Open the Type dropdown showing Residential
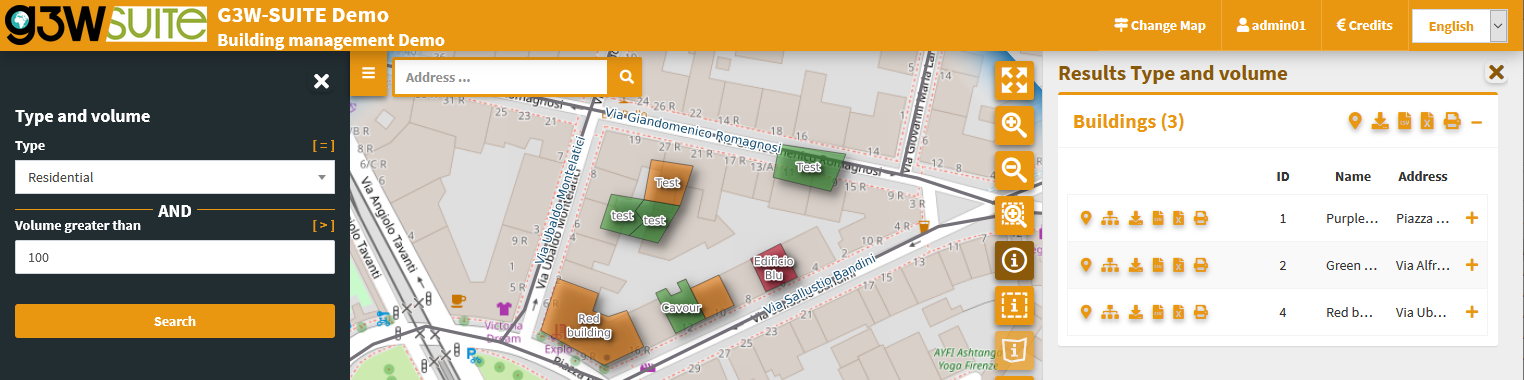The width and height of the screenshot is (1524, 380). [175, 177]
